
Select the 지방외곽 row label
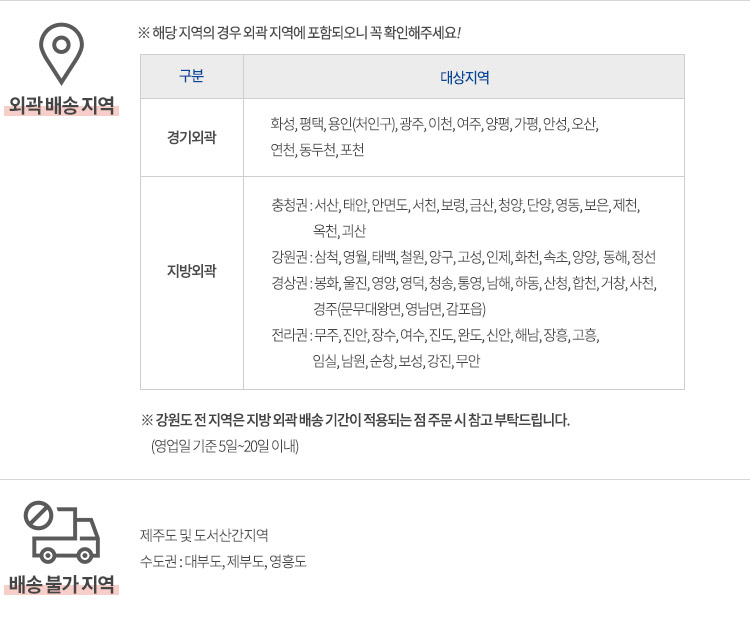click(x=192, y=270)
